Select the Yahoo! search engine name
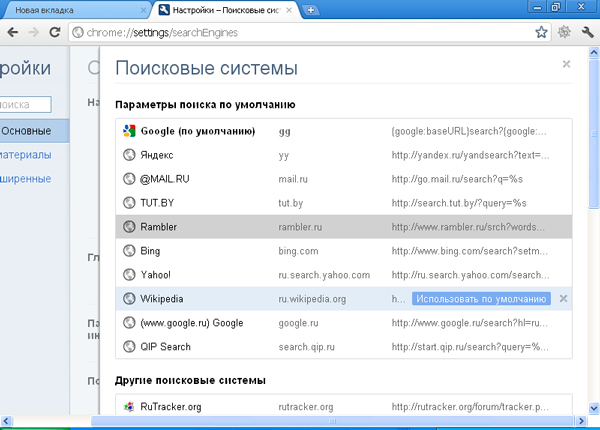This screenshot has width=600, height=430. pos(155,275)
